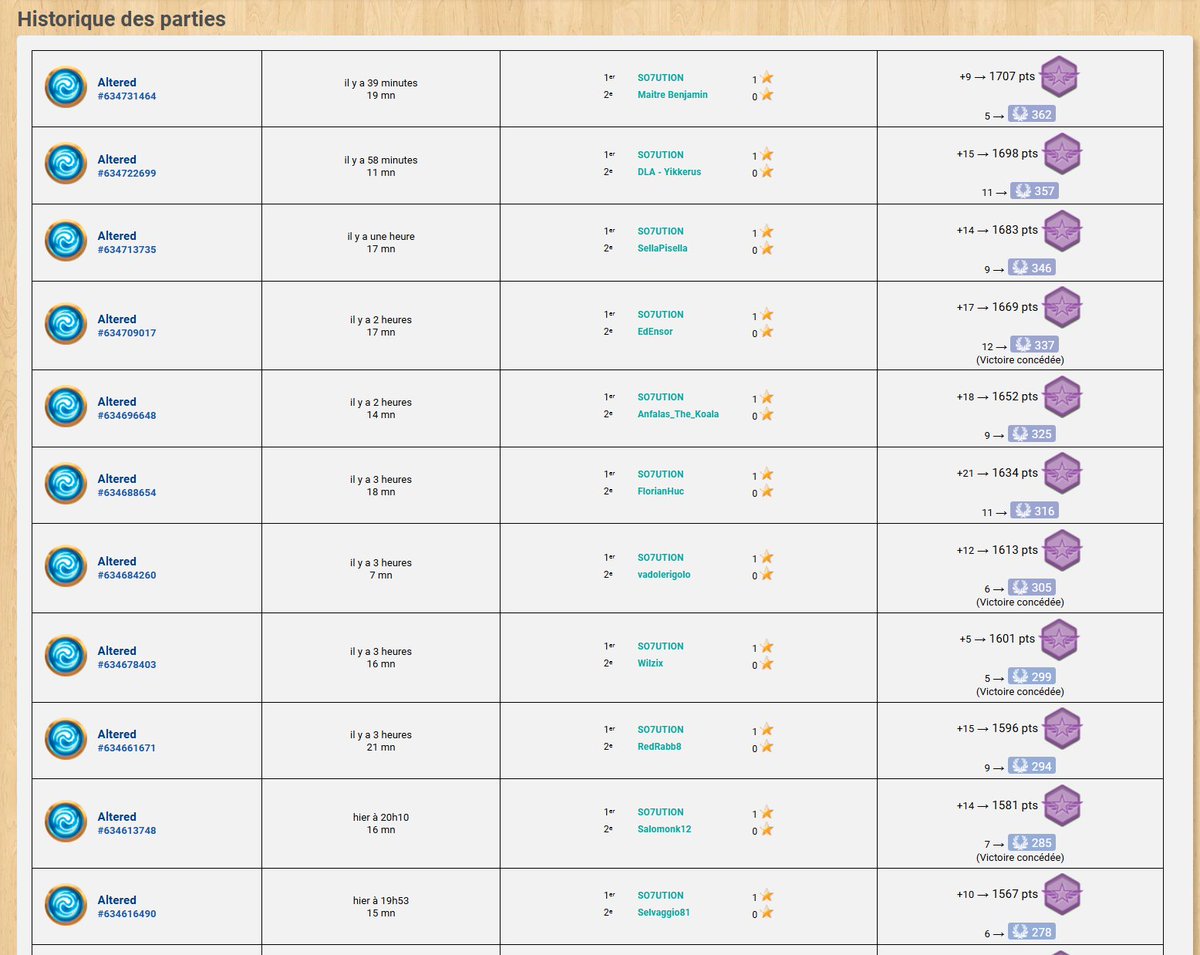The height and width of the screenshot is (955, 1200).
Task: View player profile Anfalas_The_Koala
Action: pyautogui.click(x=678, y=414)
